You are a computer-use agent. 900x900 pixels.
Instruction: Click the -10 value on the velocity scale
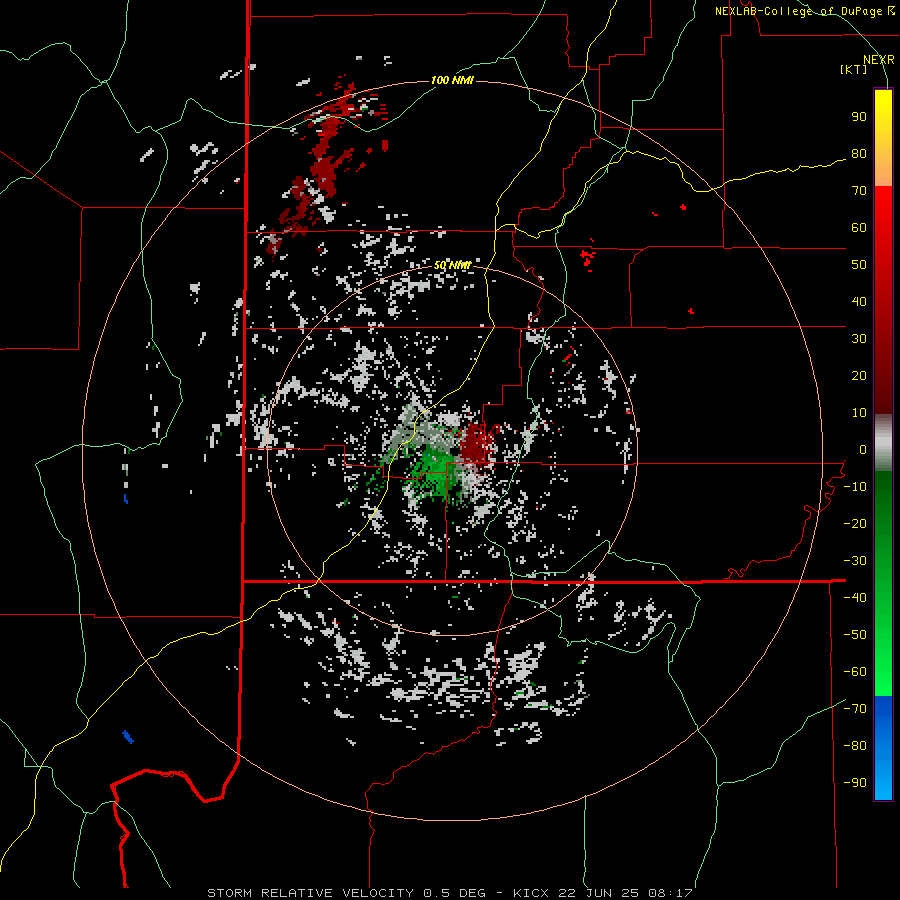click(855, 487)
